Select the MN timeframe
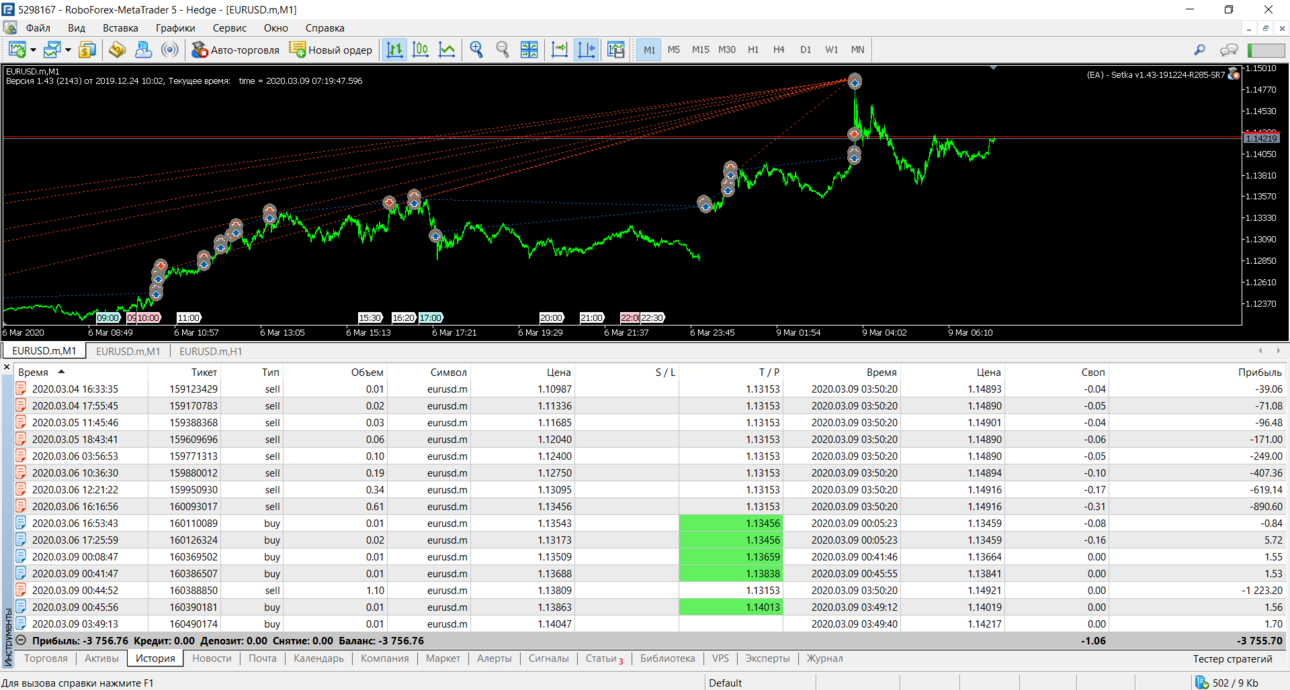Image resolution: width=1290 pixels, height=690 pixels. pyautogui.click(x=857, y=49)
